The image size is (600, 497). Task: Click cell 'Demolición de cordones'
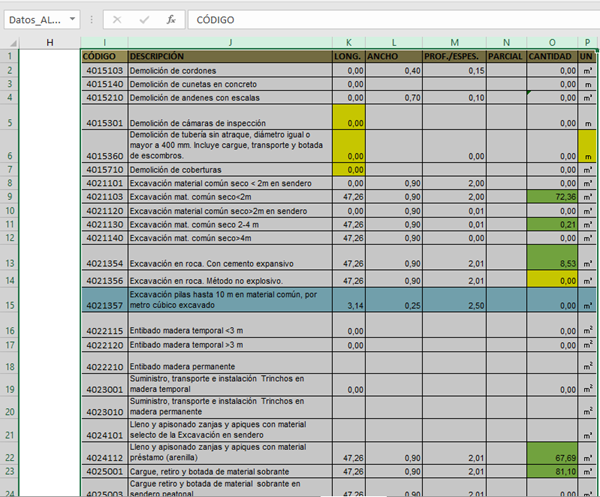[x=230, y=70]
